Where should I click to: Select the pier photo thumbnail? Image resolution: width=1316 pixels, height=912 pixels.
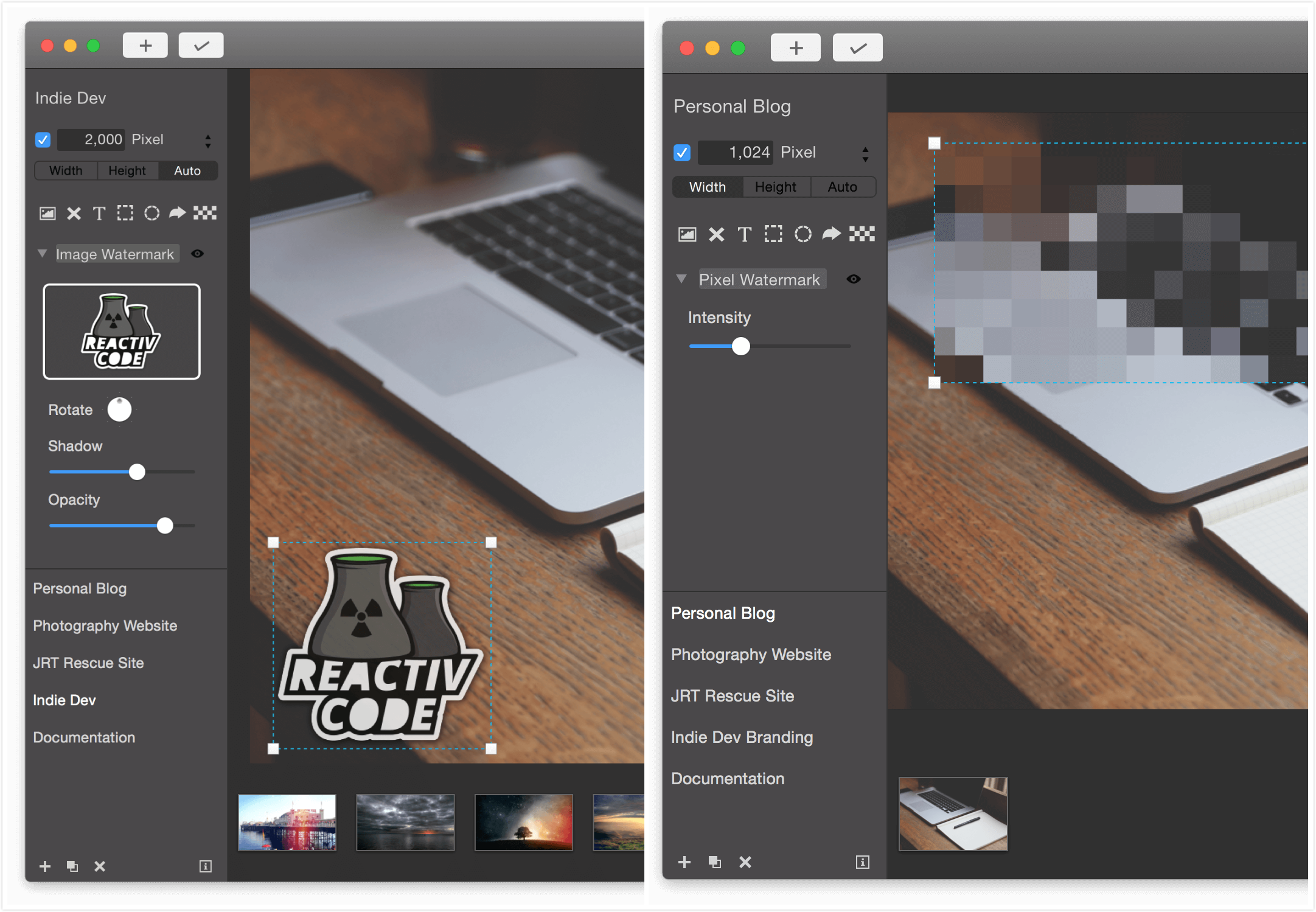coord(287,822)
